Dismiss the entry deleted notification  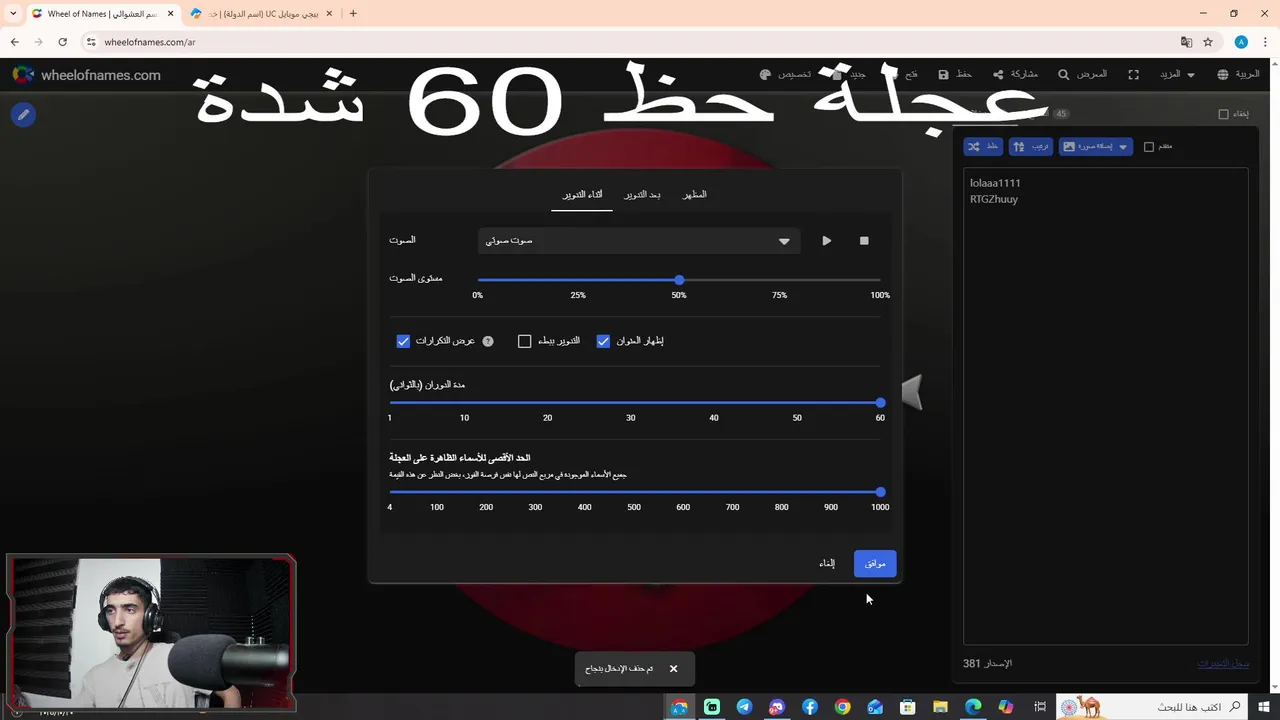(x=673, y=669)
